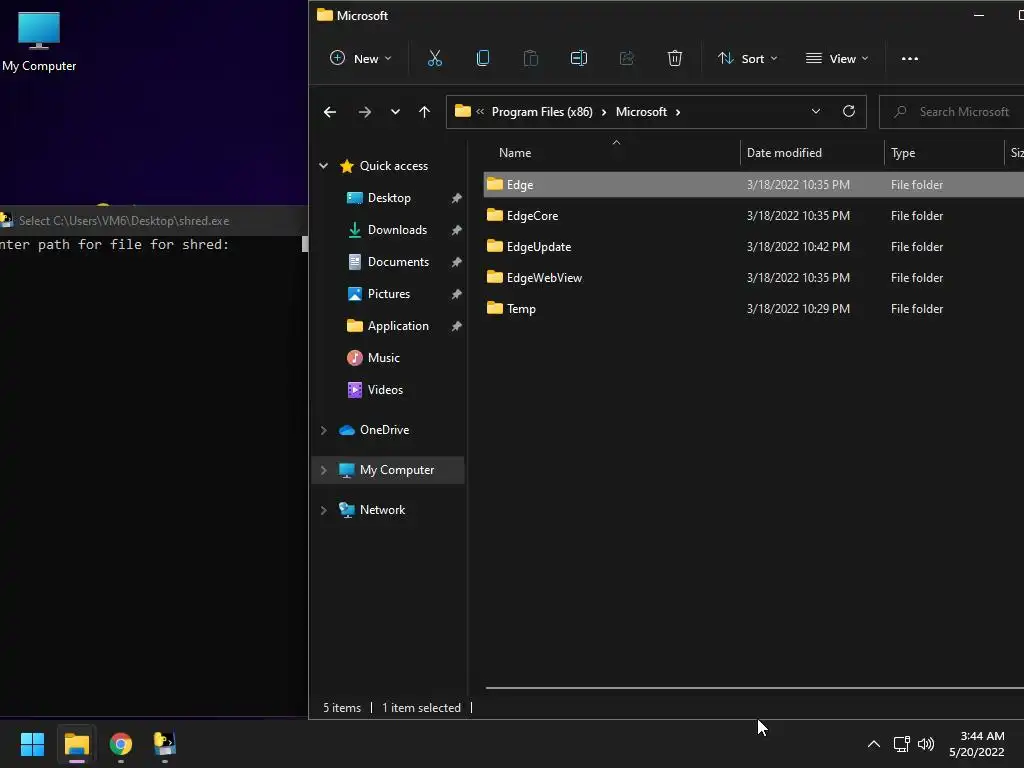Expand My Computer in navigation pane
Screen dimensions: 1024x768
coord(323,470)
